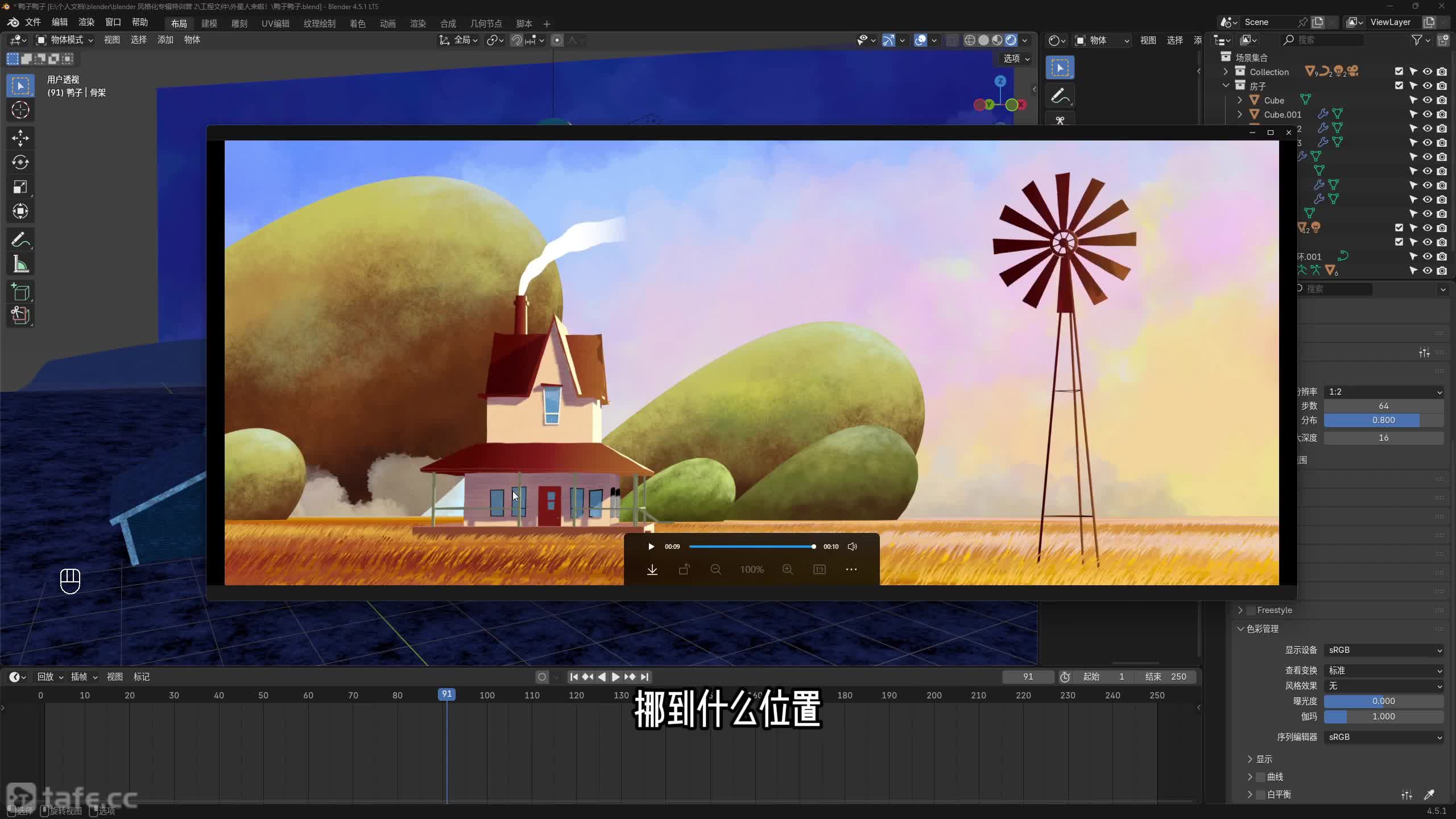Open the 物体模式 mode dropdown

coord(64,40)
